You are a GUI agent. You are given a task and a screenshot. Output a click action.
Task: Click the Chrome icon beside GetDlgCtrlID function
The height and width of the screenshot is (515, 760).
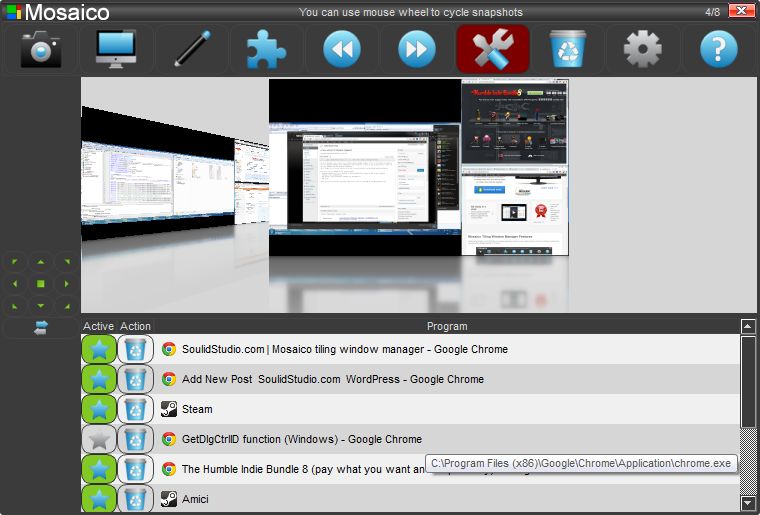tap(169, 439)
